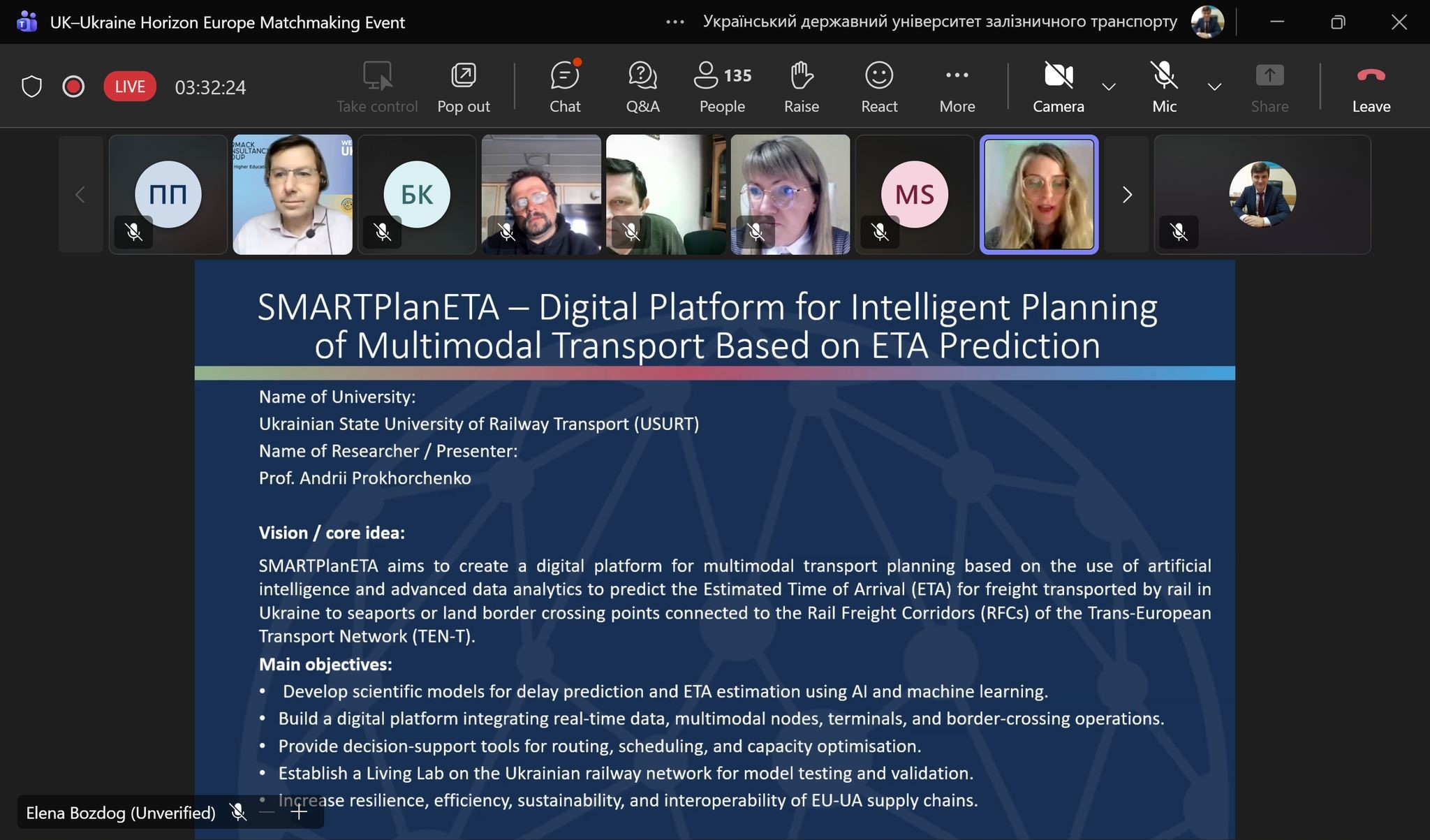Click the shield security icon
Image resolution: width=1430 pixels, height=840 pixels.
coord(32,87)
